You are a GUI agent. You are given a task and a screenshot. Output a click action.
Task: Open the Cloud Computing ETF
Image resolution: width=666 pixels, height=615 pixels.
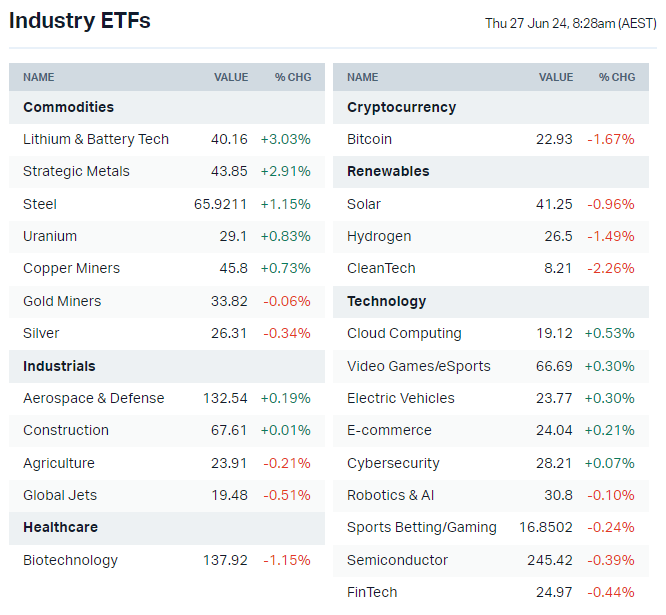[x=404, y=333]
